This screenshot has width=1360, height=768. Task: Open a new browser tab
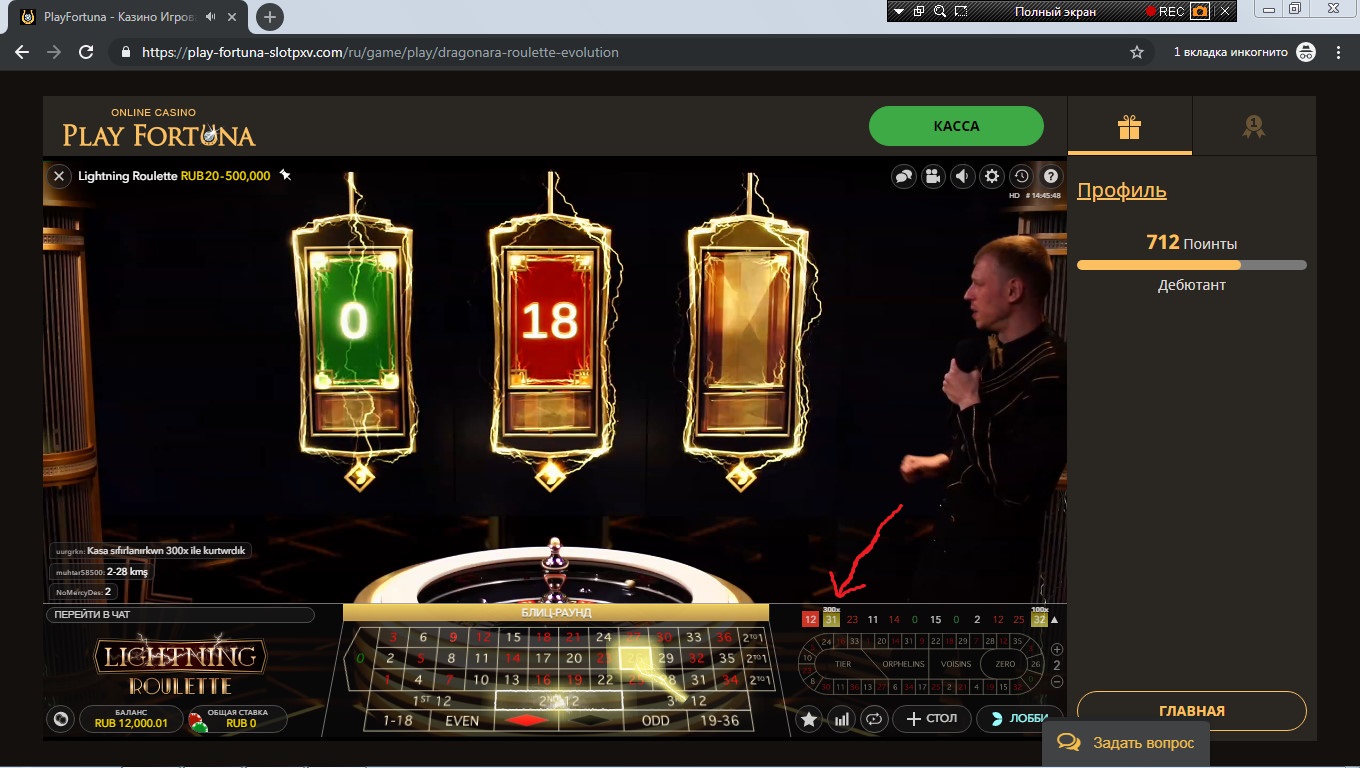(269, 17)
